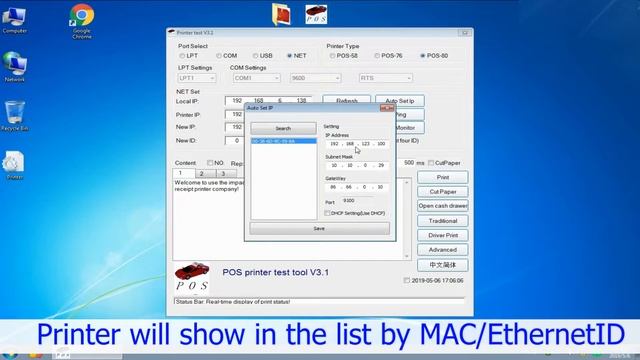640x360 pixels.
Task: Close the Printer test V3.1 window
Action: point(465,33)
